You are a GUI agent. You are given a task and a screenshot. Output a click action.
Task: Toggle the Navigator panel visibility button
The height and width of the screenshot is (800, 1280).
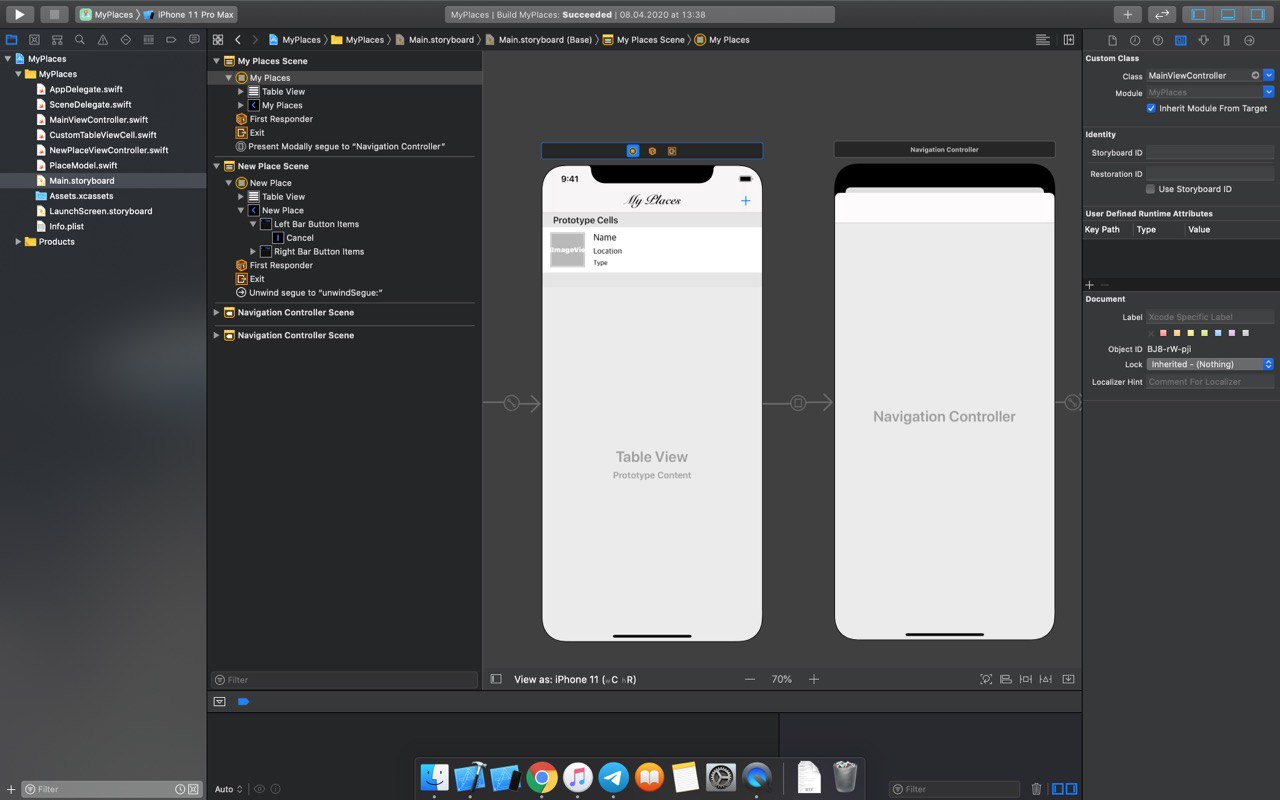(1198, 14)
